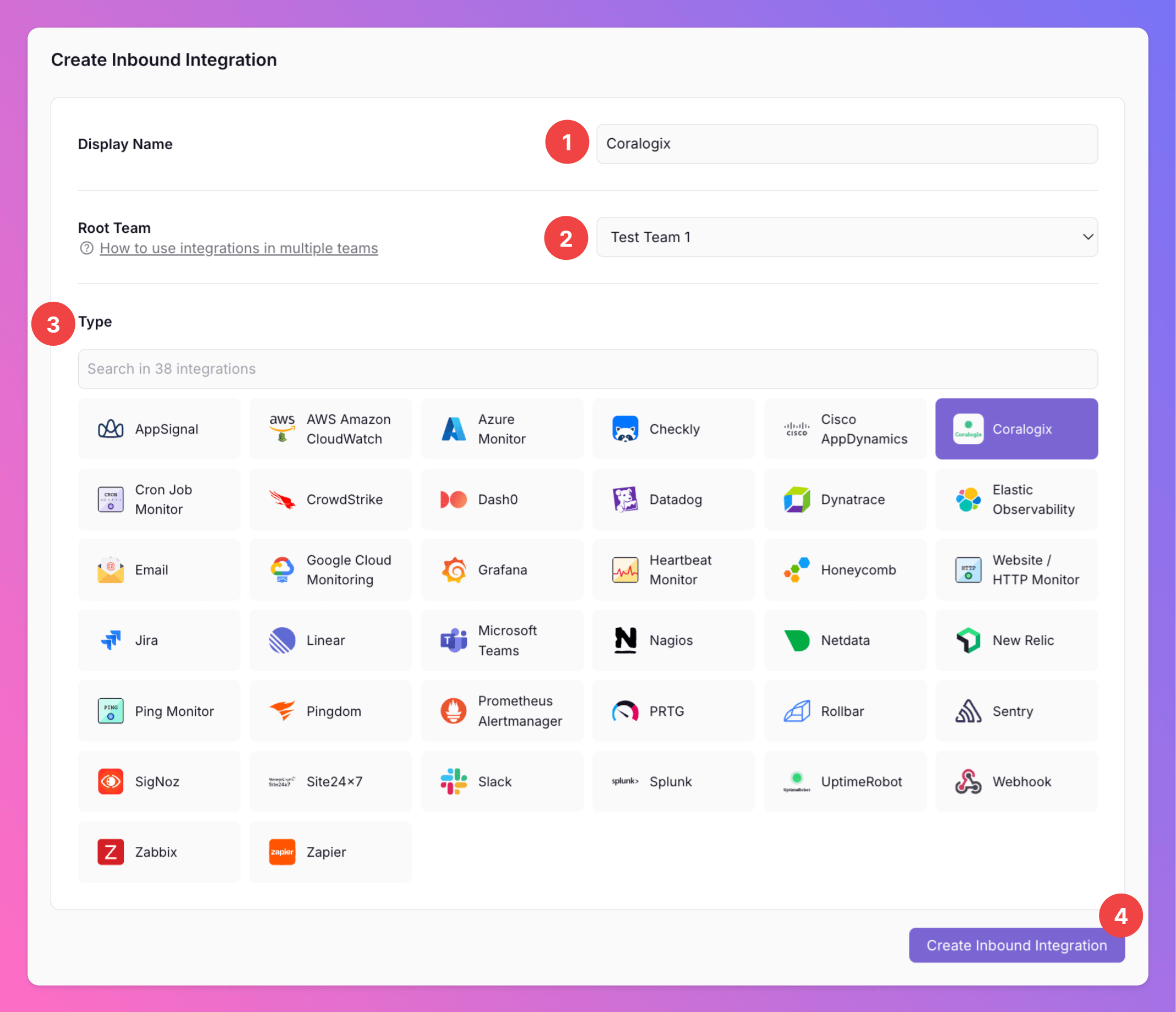Click Create Inbound Integration button
The width and height of the screenshot is (1176, 1012).
tap(1016, 945)
